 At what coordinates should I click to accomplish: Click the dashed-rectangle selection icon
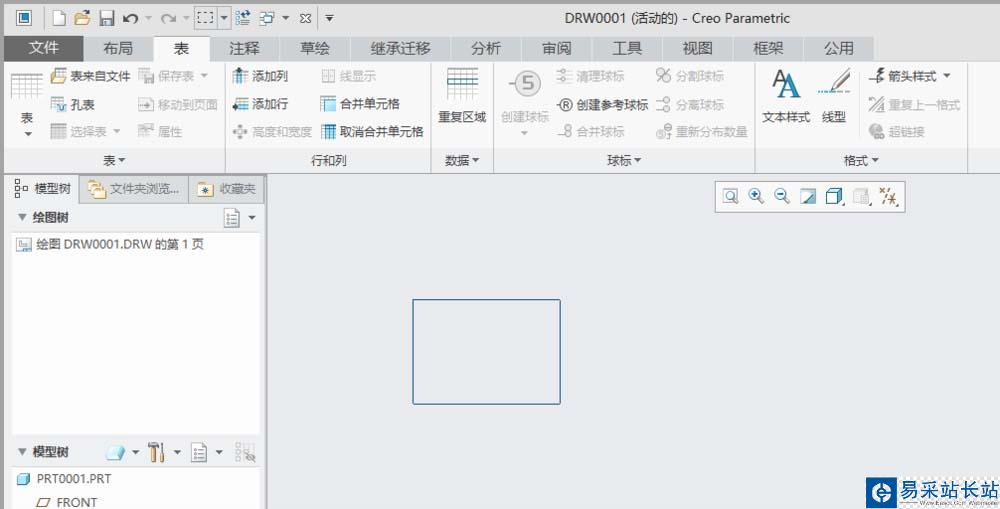205,18
